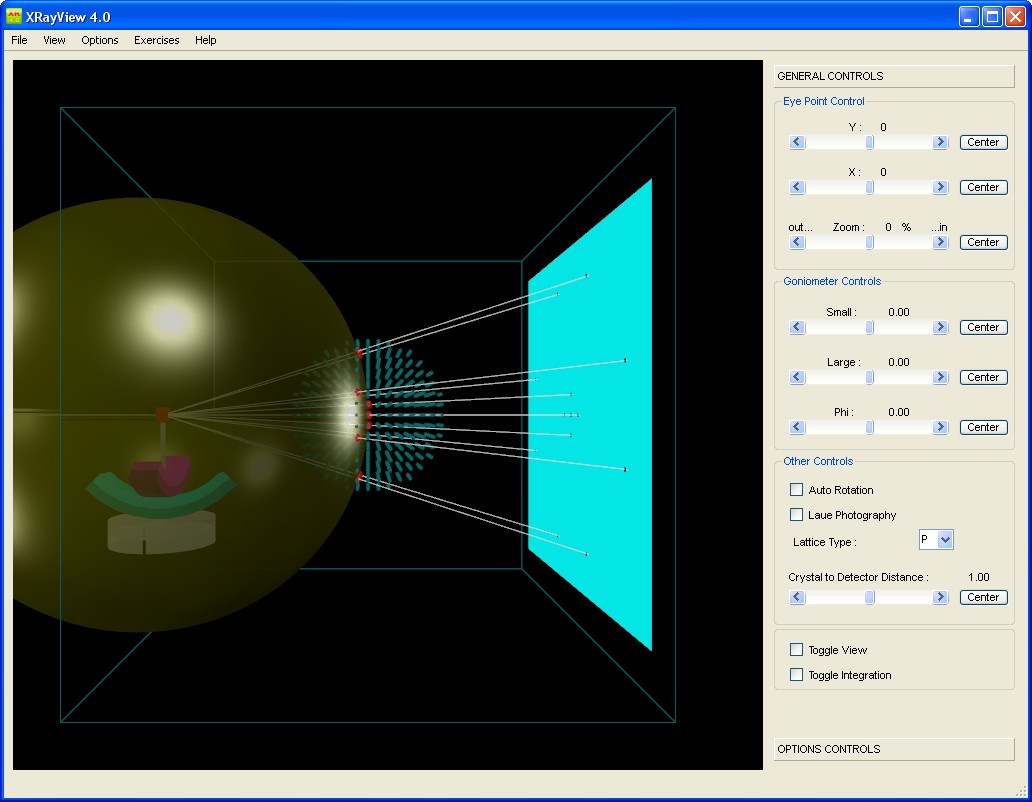Open the View menu
Viewport: 1032px width, 802px height.
pyautogui.click(x=54, y=40)
